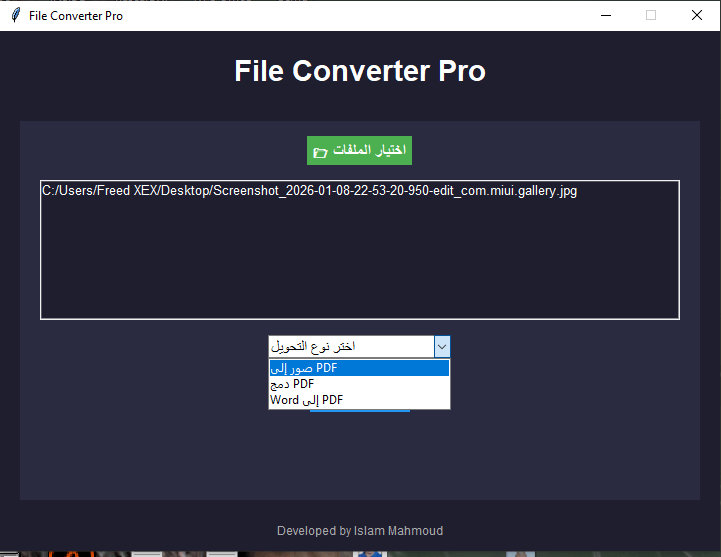
Task: Close the File Converter Pro window
Action: tap(697, 16)
